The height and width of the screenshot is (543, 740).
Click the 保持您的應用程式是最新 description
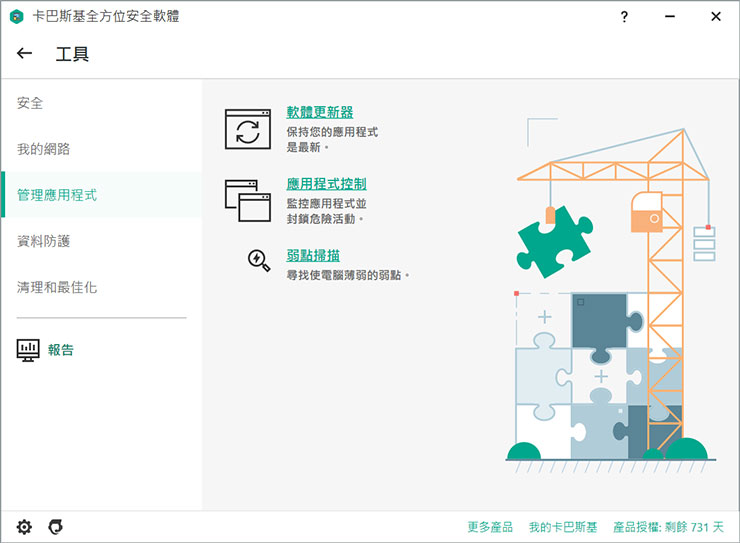coord(332,140)
